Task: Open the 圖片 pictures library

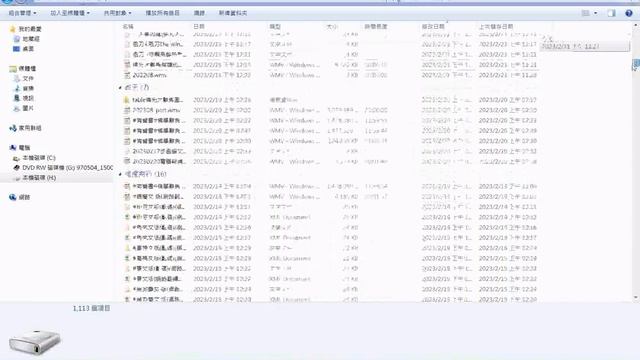Action: [28, 108]
